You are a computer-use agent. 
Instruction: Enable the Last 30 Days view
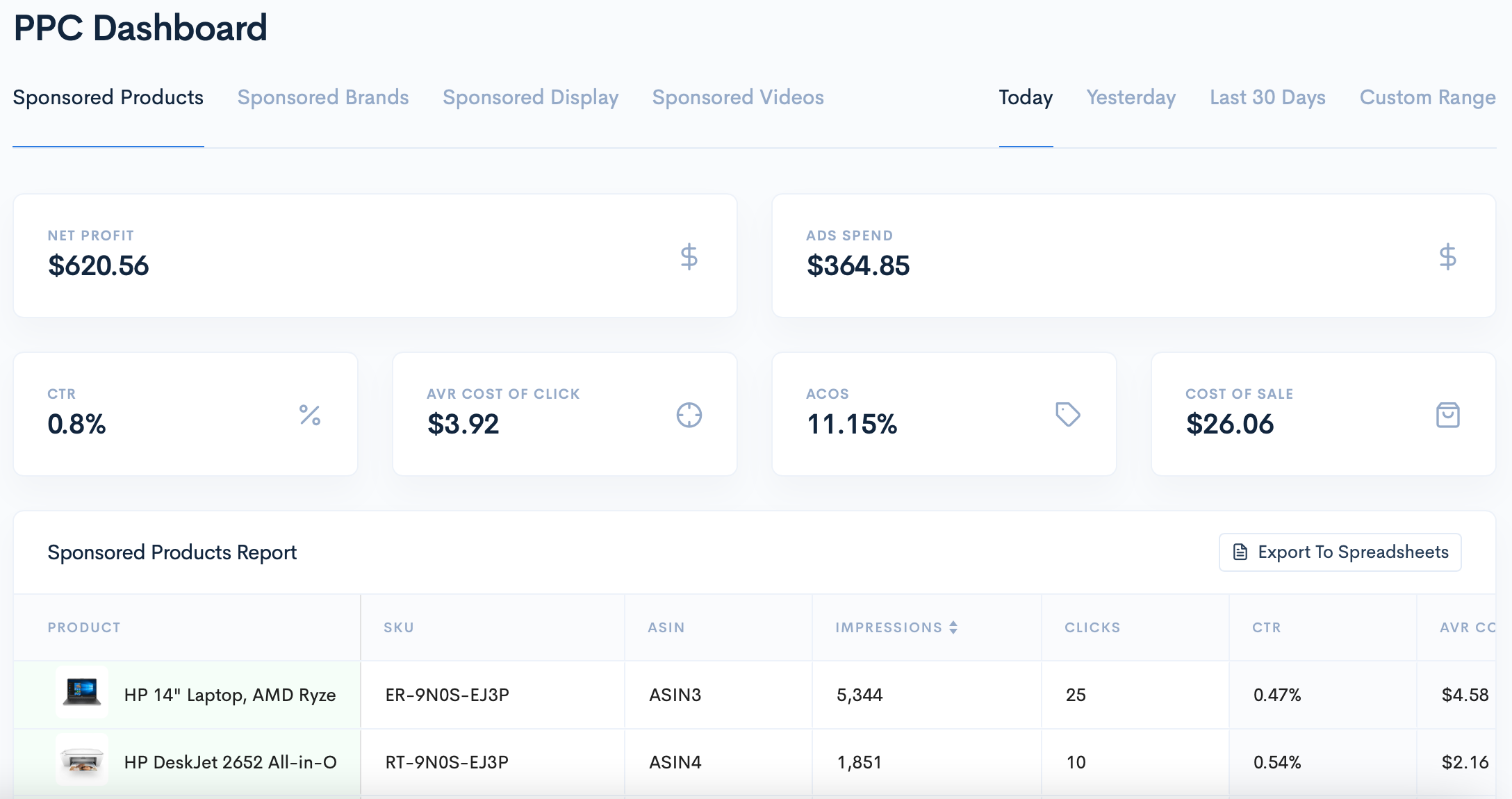1267,97
